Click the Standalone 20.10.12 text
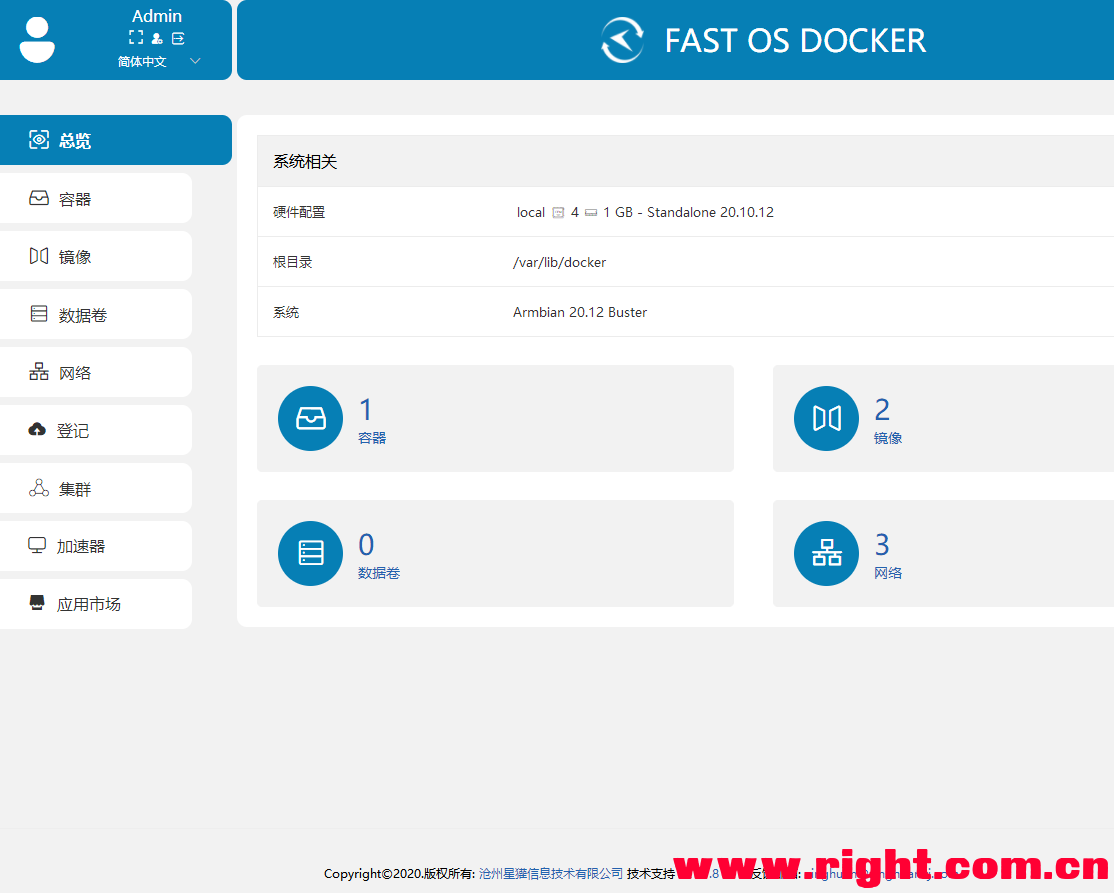 710,212
